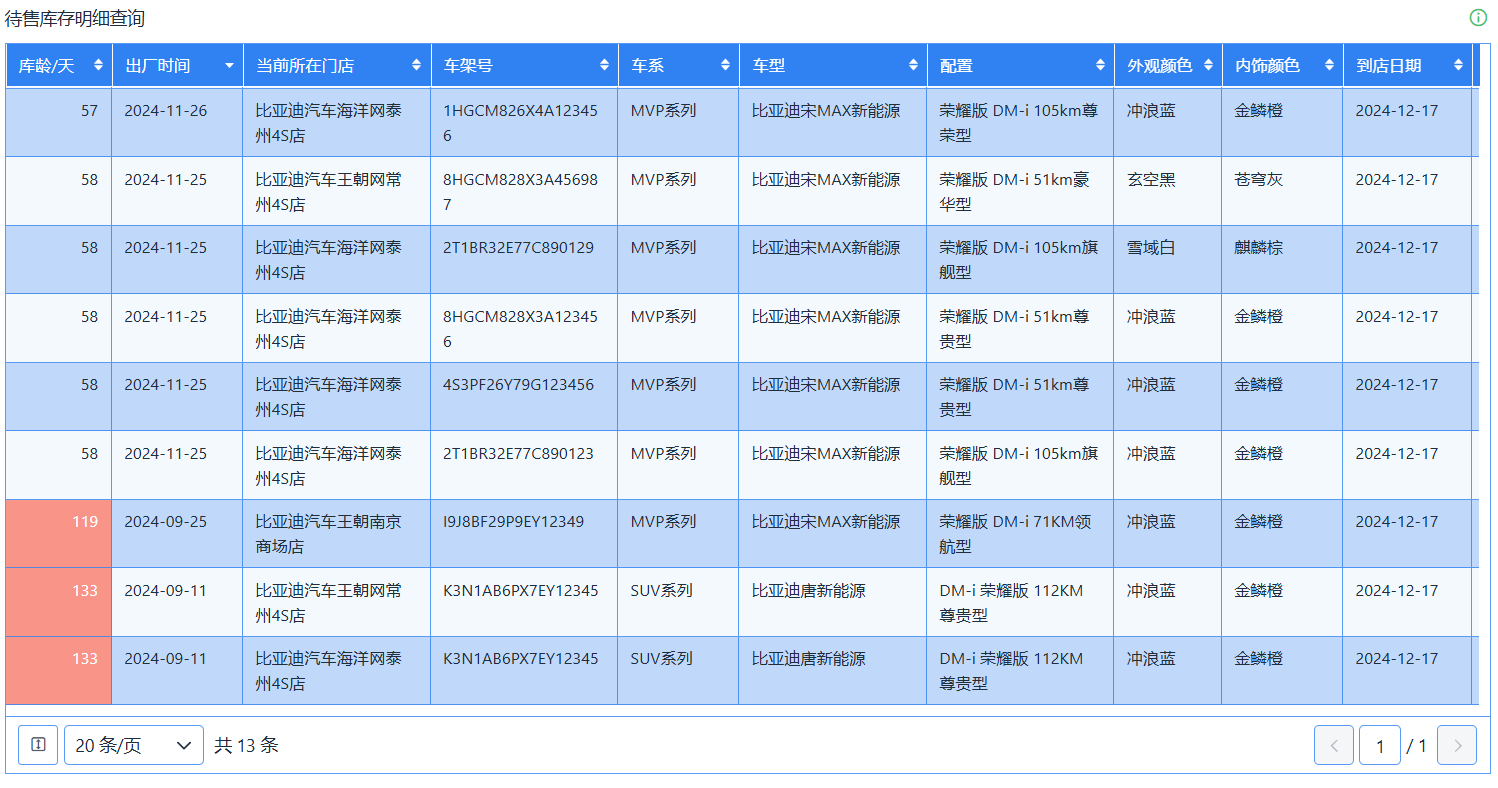Viewport: 1498px width, 788px height.
Task: Sort by 当前所在门店 column arrows
Action: [417, 65]
